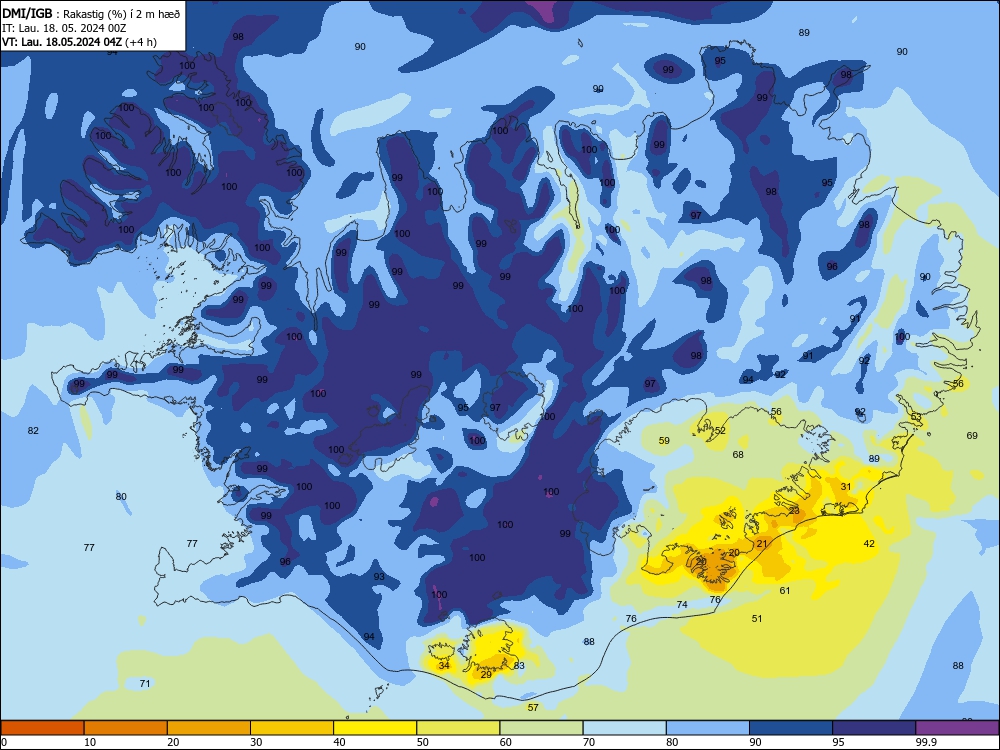Select the medium blue 90–95 legend swatch

[791, 728]
